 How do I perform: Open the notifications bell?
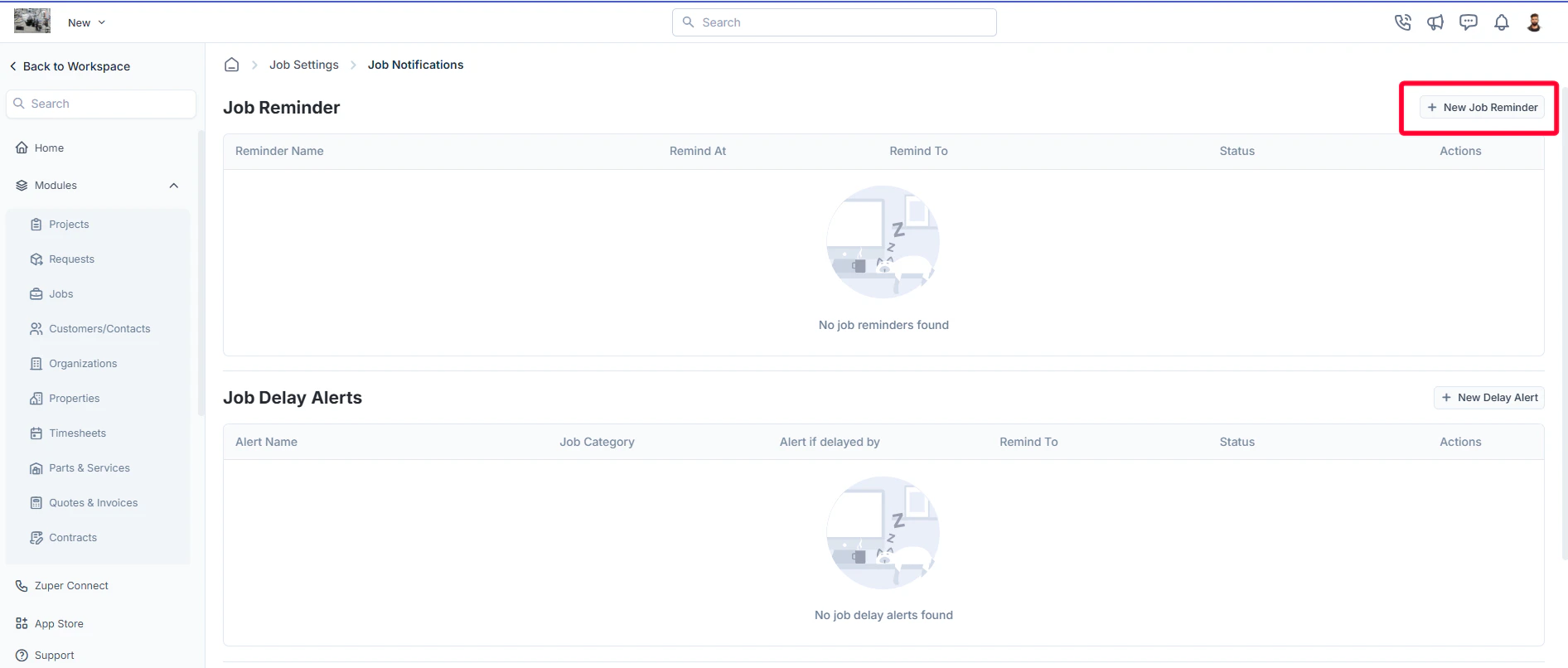tap(1502, 22)
